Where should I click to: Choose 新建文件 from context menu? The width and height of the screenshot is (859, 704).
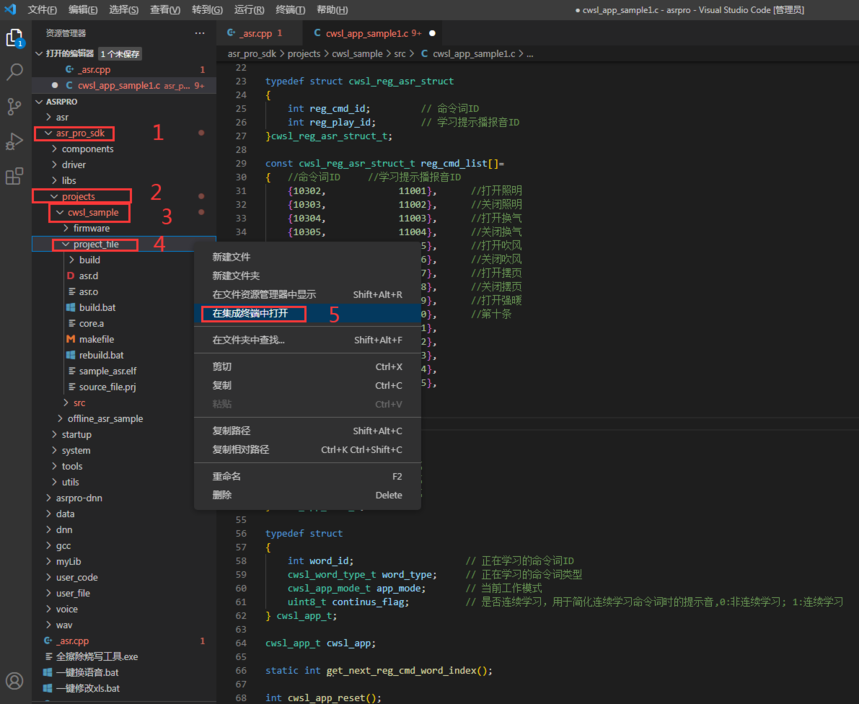[x=307, y=257]
